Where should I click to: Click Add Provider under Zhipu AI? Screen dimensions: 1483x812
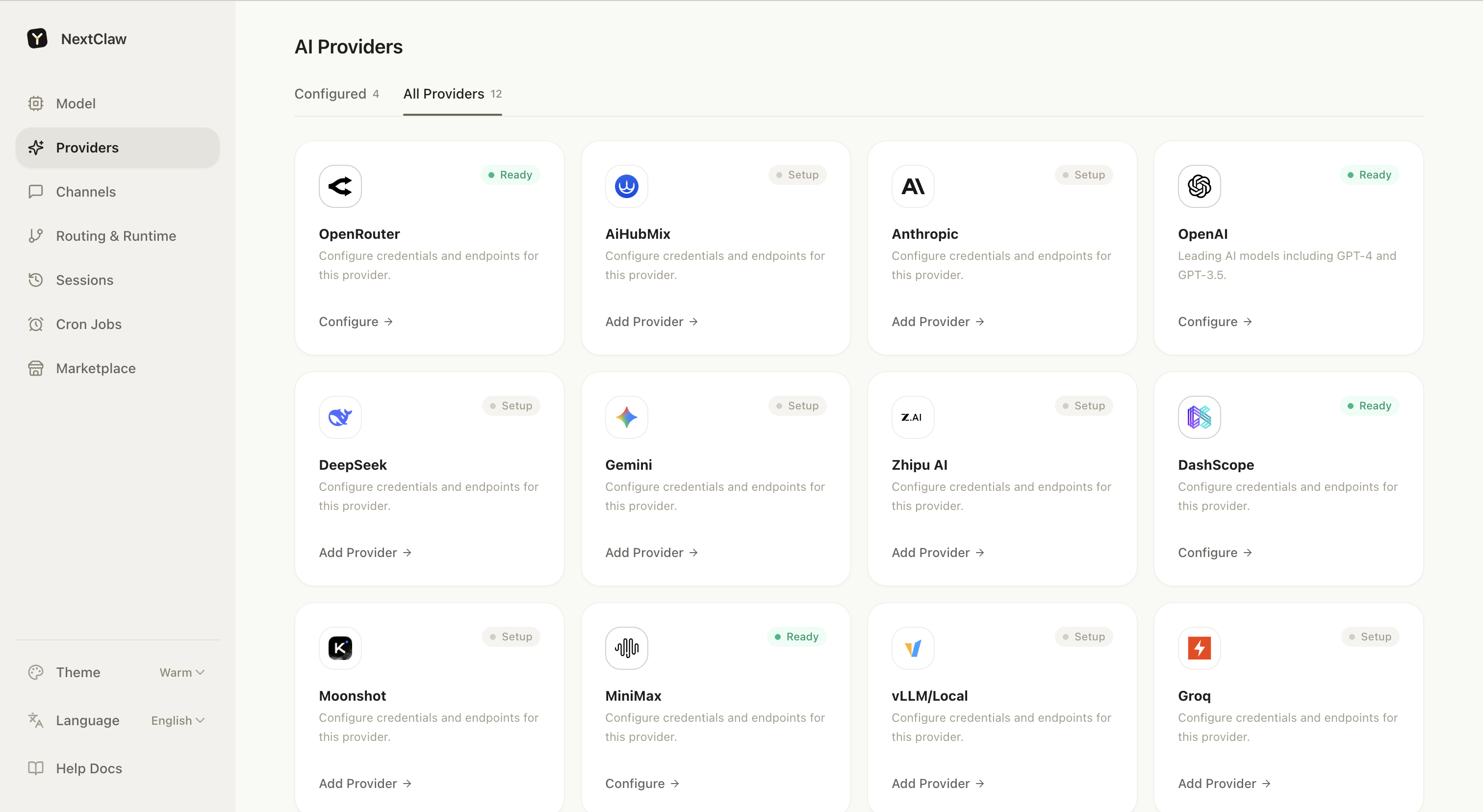coord(937,553)
